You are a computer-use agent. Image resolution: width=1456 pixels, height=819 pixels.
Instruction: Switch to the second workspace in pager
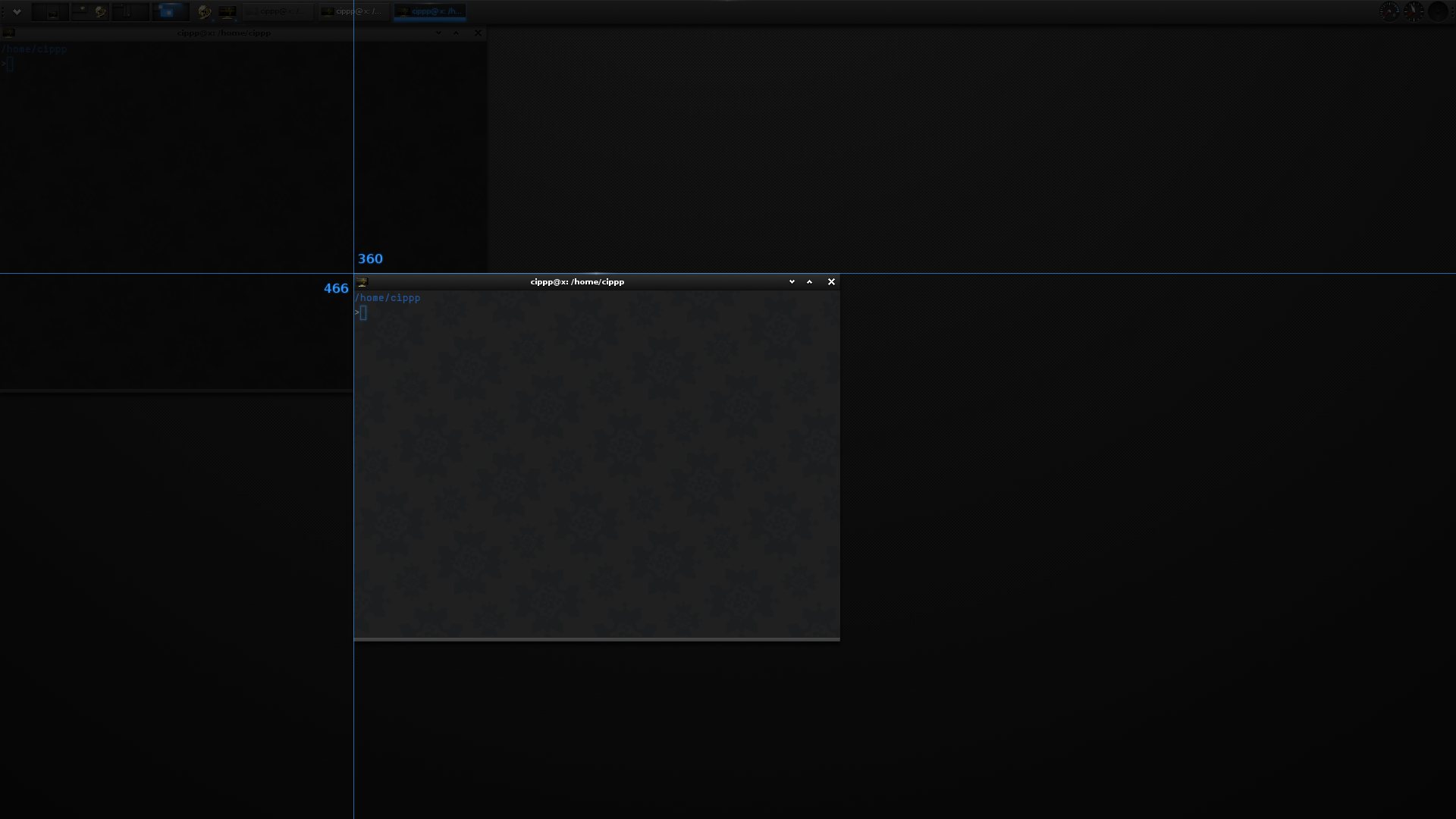90,11
